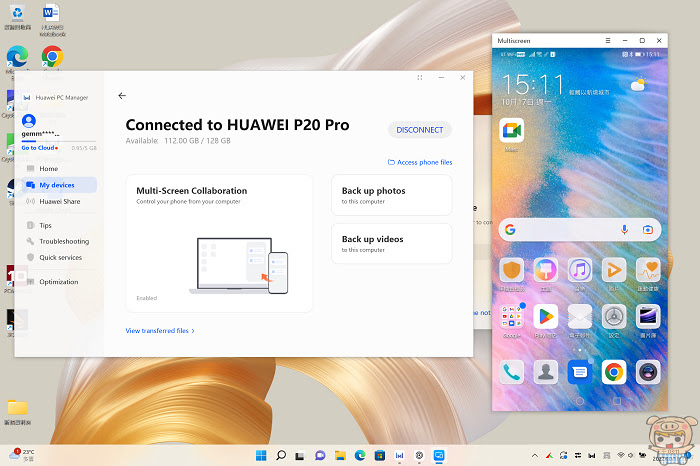Open the Camera app in the phone dock
The height and width of the screenshot is (466, 700).
pos(648,372)
